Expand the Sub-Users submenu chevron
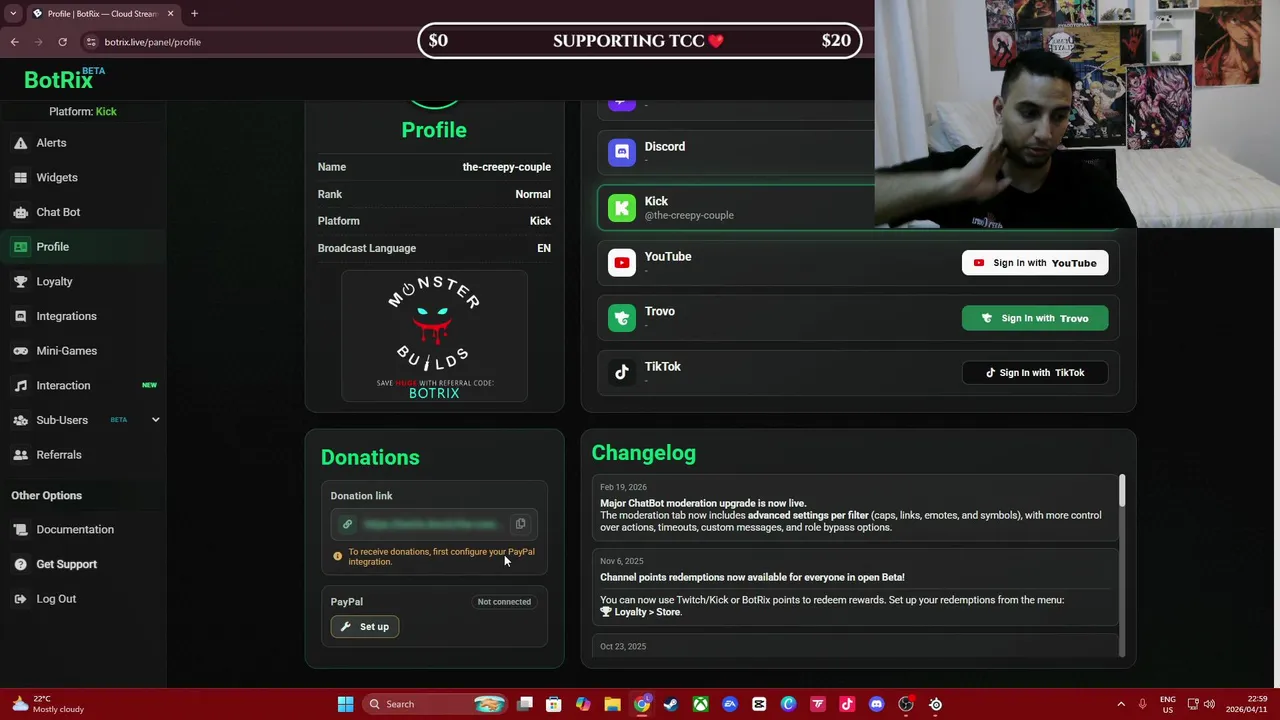Screen dimensions: 1280x720 155,420
